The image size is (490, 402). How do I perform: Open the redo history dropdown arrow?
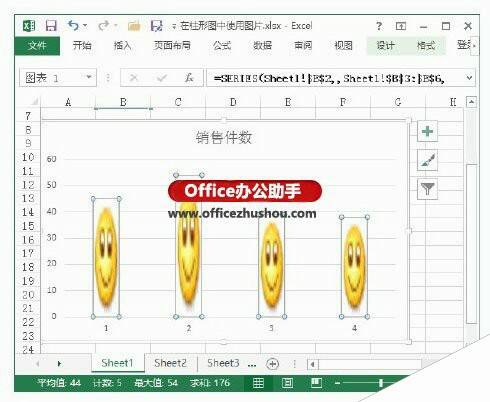[116, 26]
